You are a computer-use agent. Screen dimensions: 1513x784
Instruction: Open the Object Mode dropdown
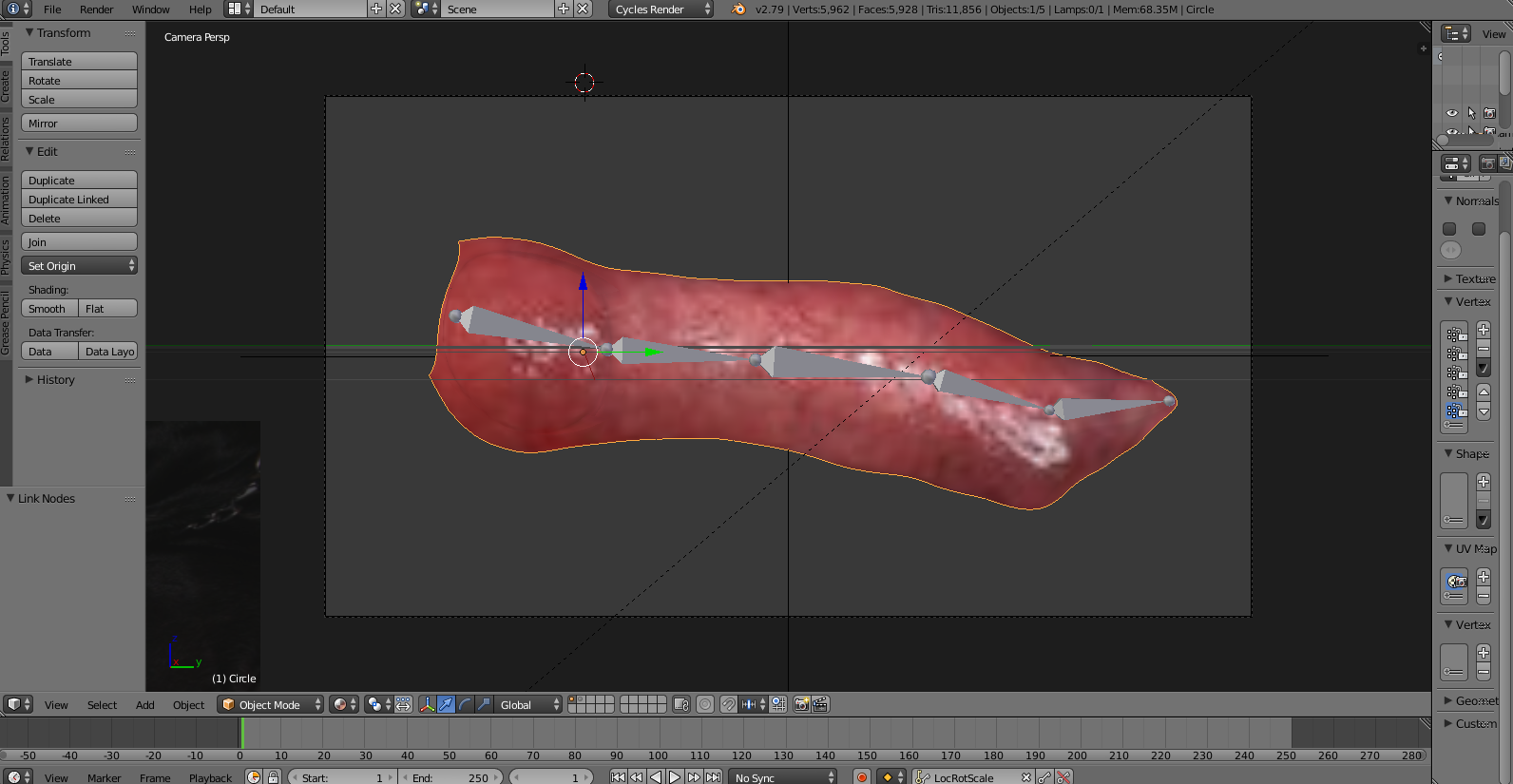click(x=271, y=704)
